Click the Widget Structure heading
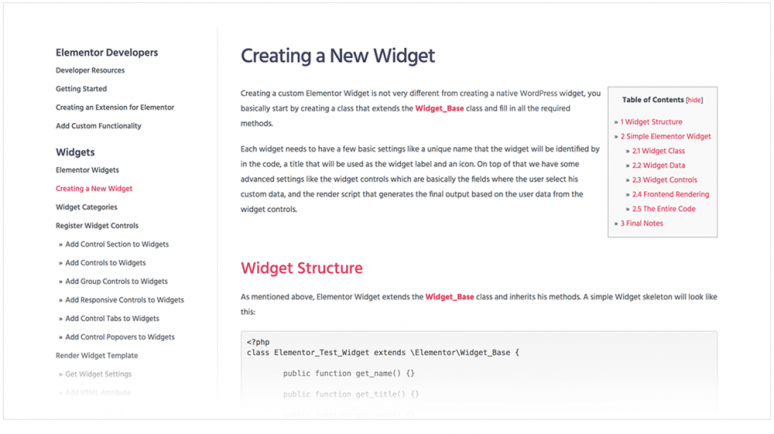Screen dimensions: 774x434 tap(302, 268)
